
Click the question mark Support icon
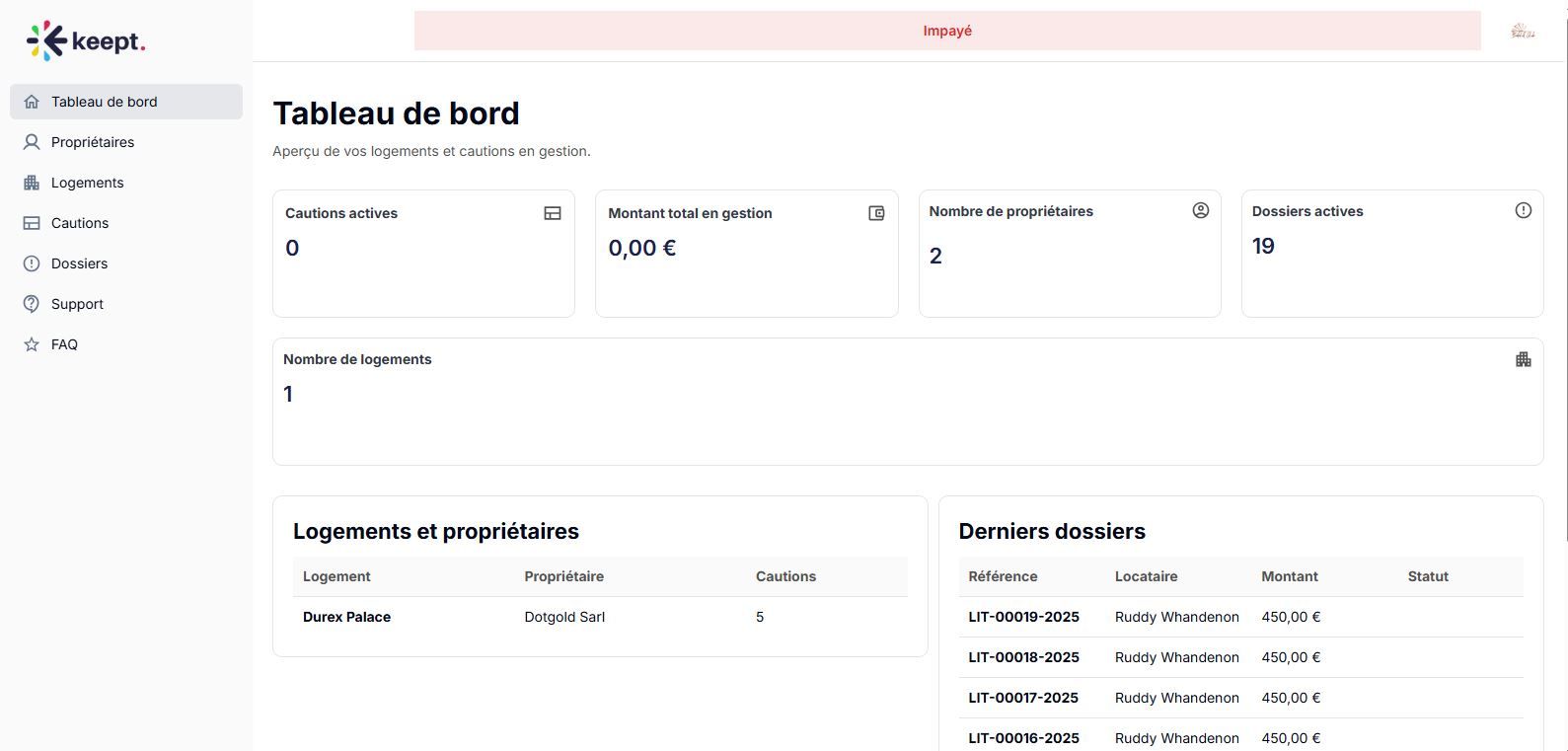coord(32,304)
